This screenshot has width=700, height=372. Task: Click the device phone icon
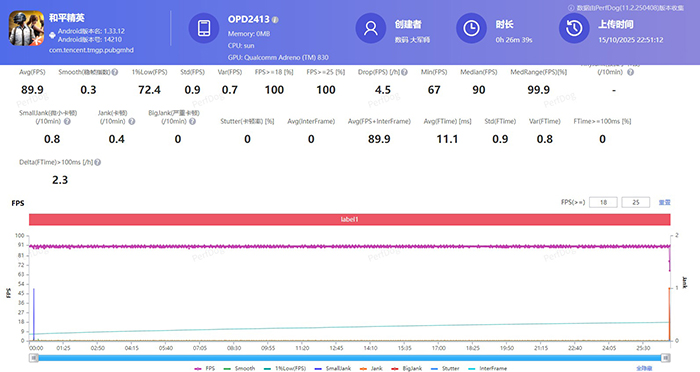(204, 28)
